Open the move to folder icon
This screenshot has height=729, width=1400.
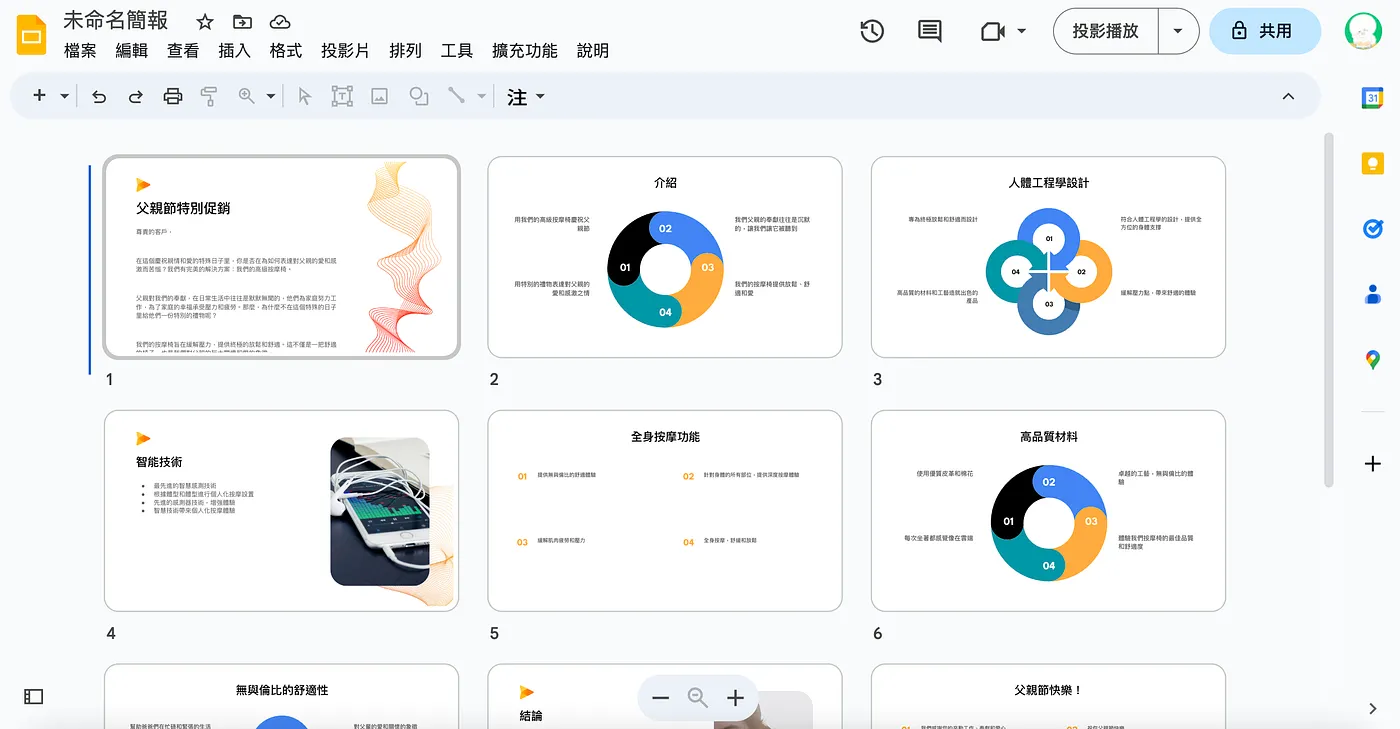[242, 22]
